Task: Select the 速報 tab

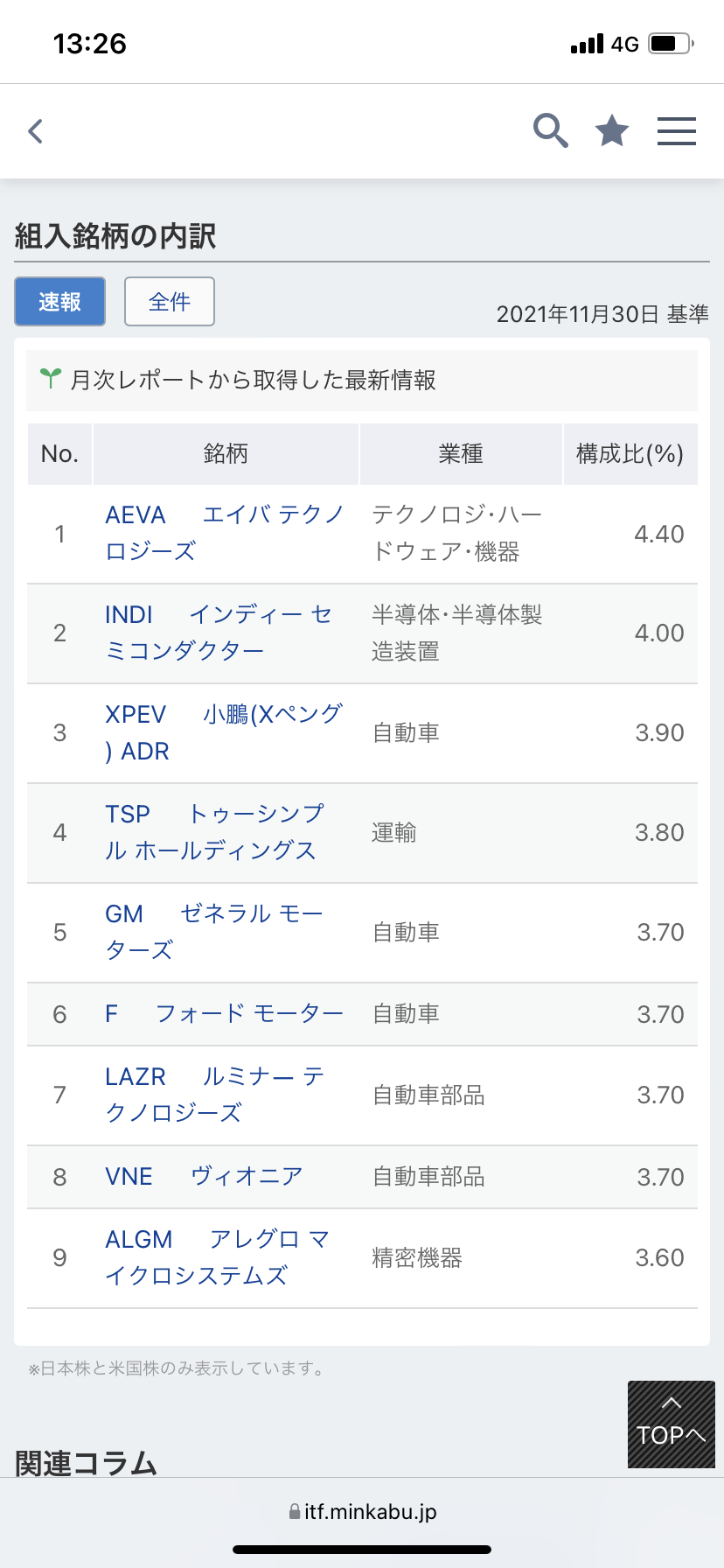Action: click(60, 302)
